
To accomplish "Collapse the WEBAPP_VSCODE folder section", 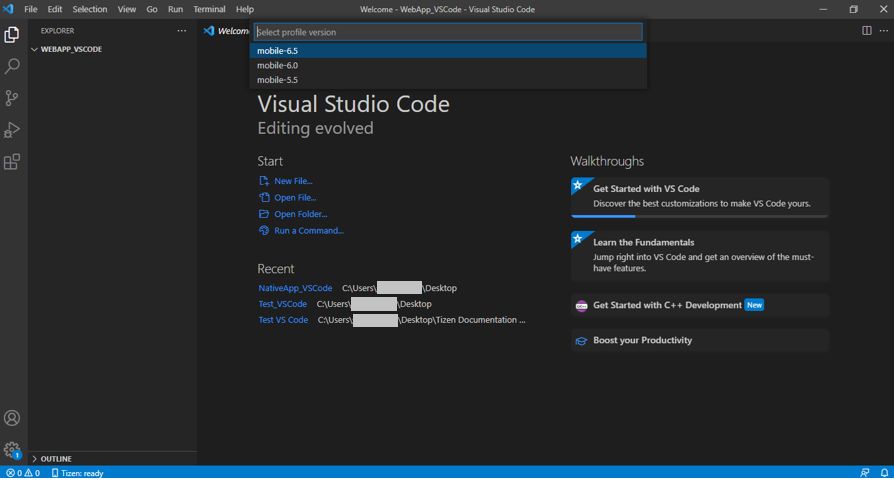I will click(70, 49).
